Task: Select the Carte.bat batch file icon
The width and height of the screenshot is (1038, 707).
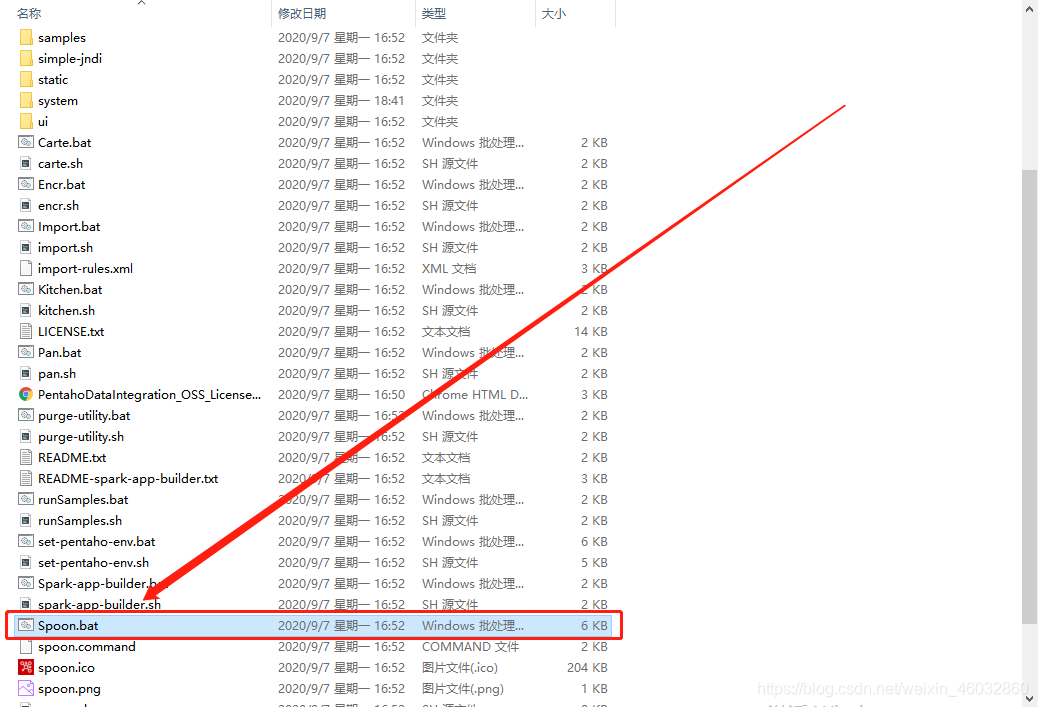Action: pos(26,142)
